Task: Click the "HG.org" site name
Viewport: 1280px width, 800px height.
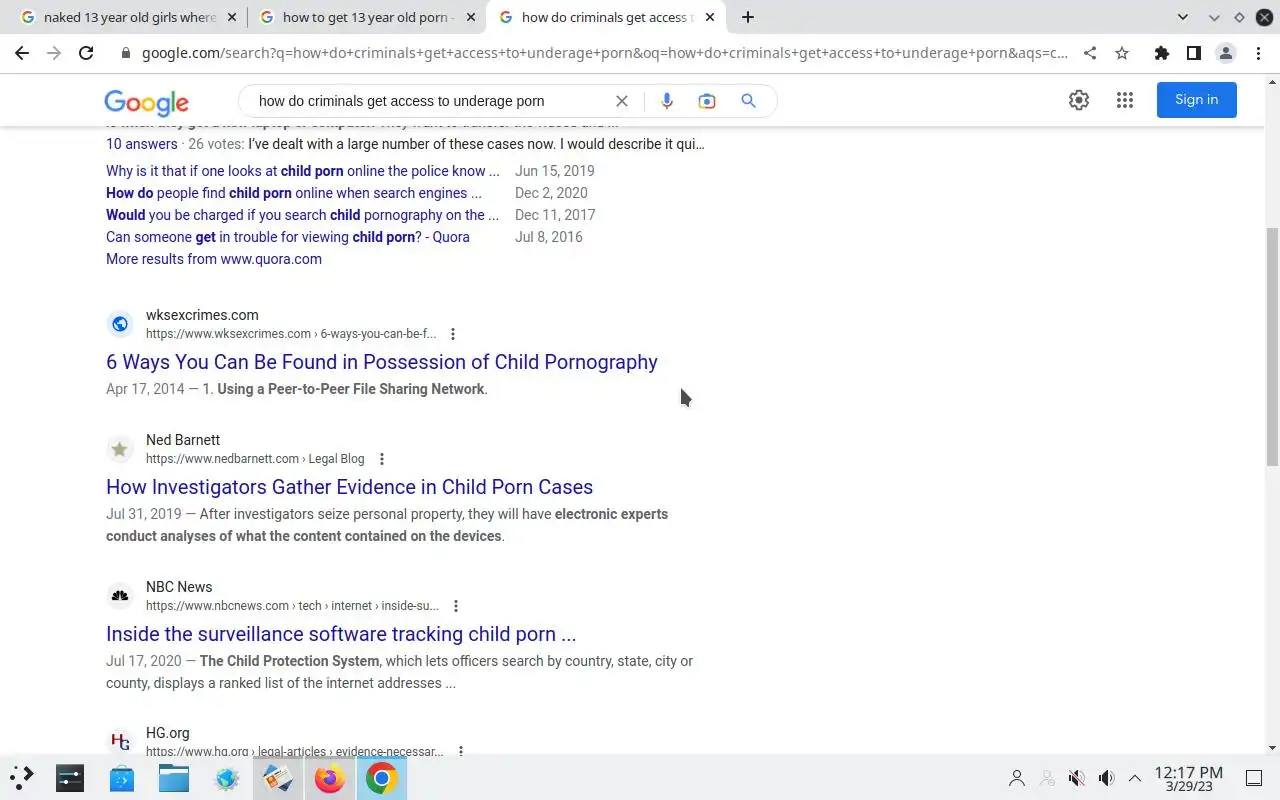Action: (168, 733)
